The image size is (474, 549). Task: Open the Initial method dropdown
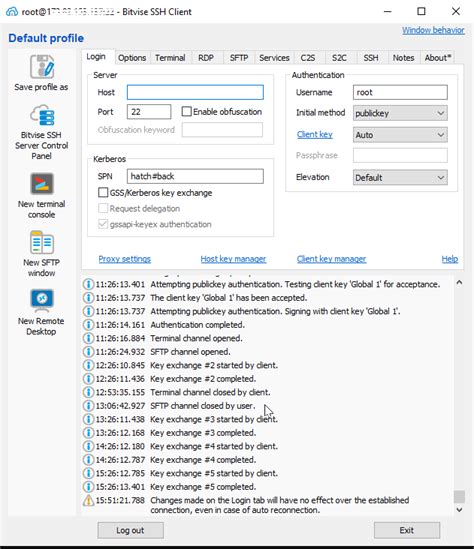point(400,113)
